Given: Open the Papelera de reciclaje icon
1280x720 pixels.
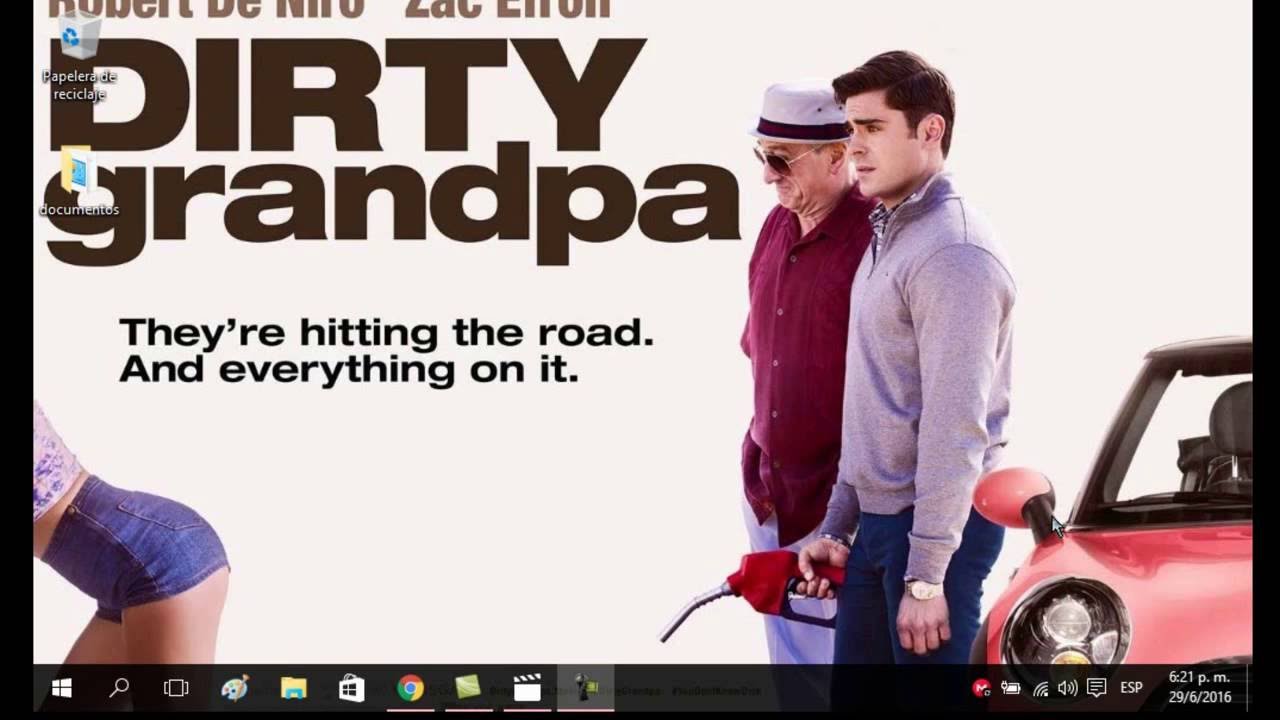Looking at the screenshot, I should (x=79, y=58).
